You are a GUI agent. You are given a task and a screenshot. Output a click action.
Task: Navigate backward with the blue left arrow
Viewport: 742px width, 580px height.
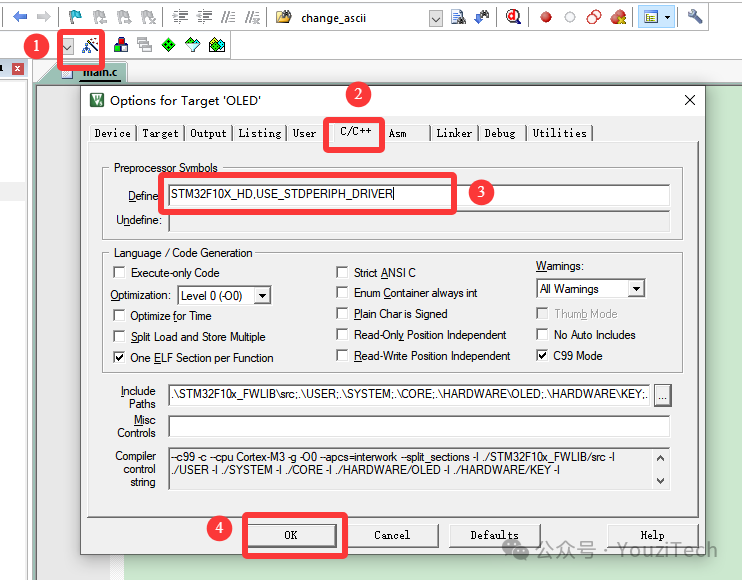20,17
